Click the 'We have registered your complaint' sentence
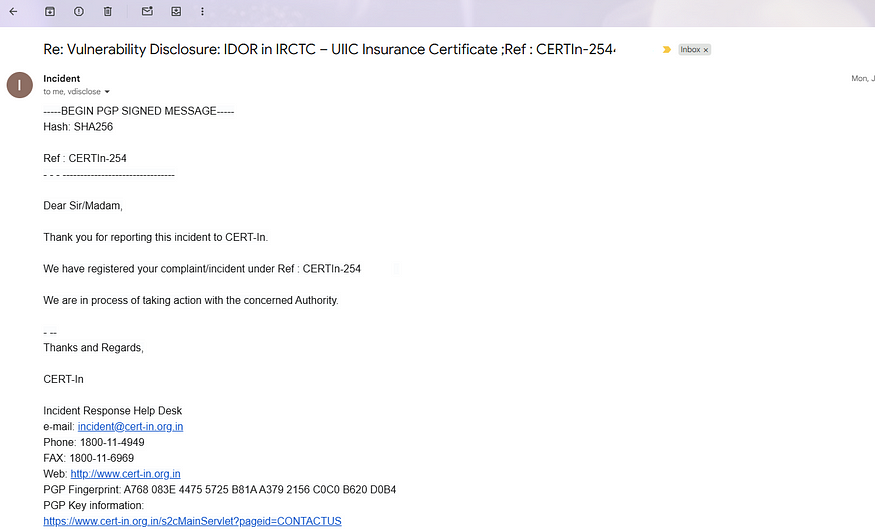Image resolution: width=875 pixels, height=531 pixels. [x=202, y=269]
